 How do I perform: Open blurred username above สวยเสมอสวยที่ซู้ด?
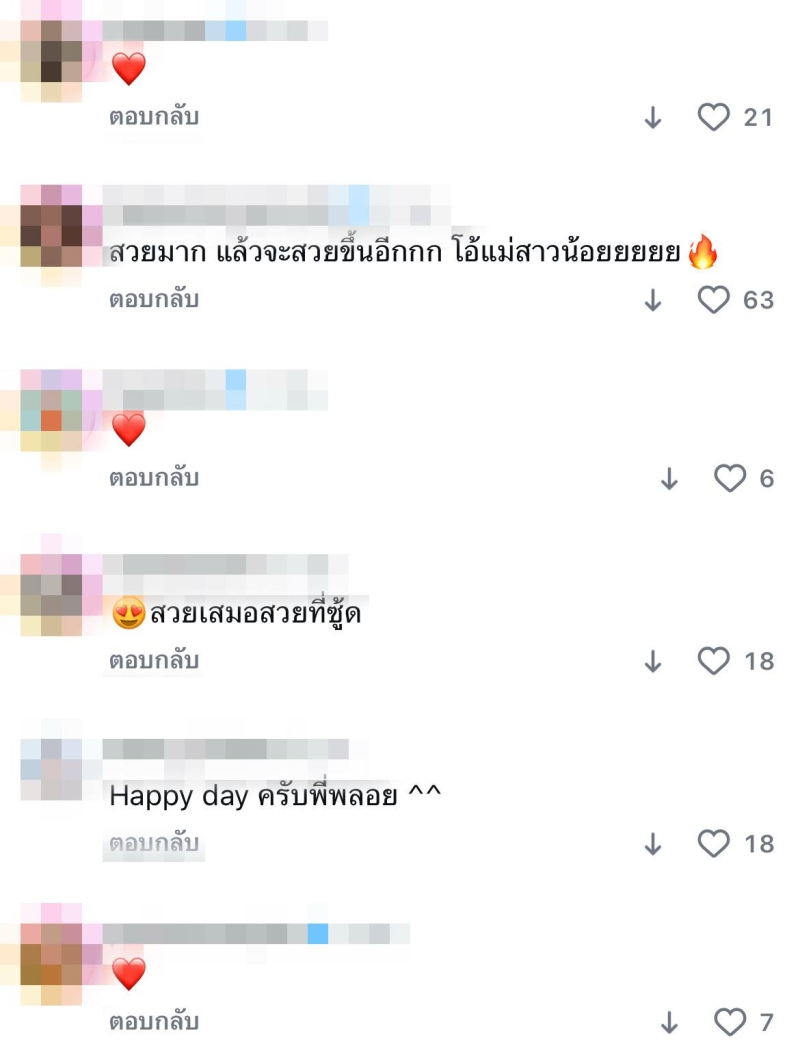(226, 564)
